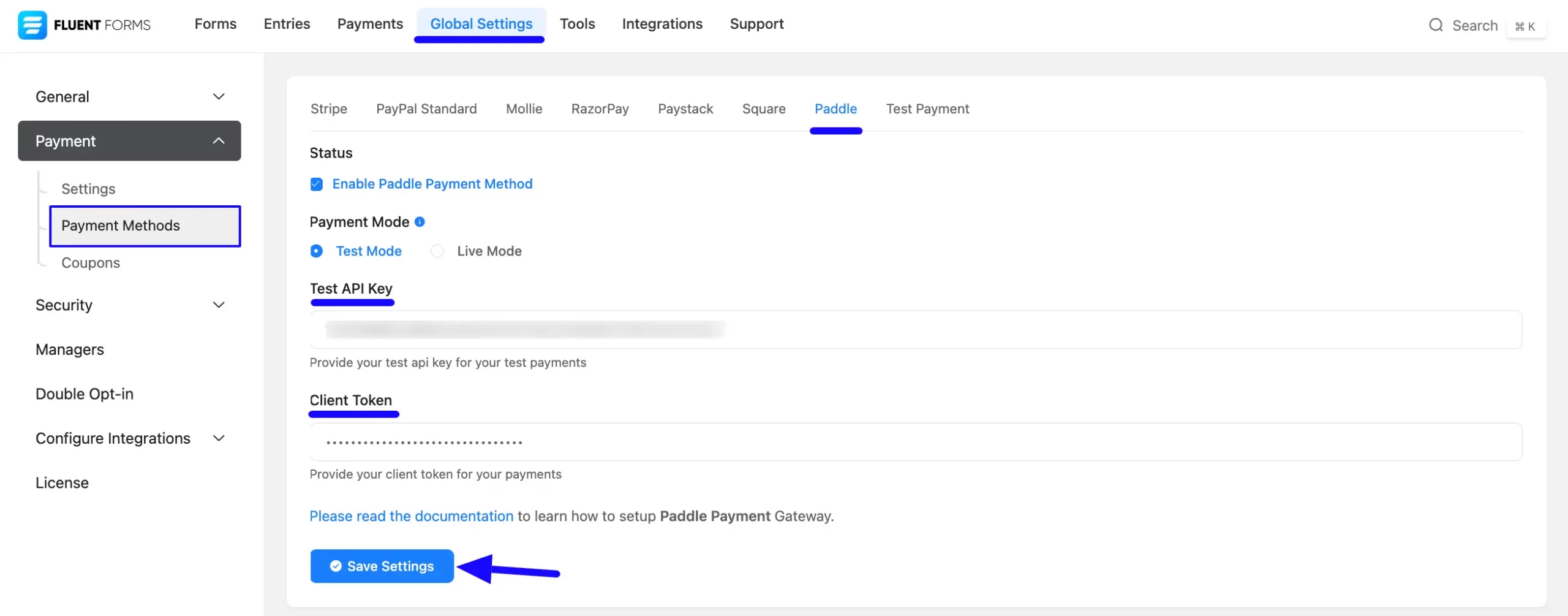This screenshot has width=1568, height=616.
Task: Open the Payments menu
Action: (371, 24)
